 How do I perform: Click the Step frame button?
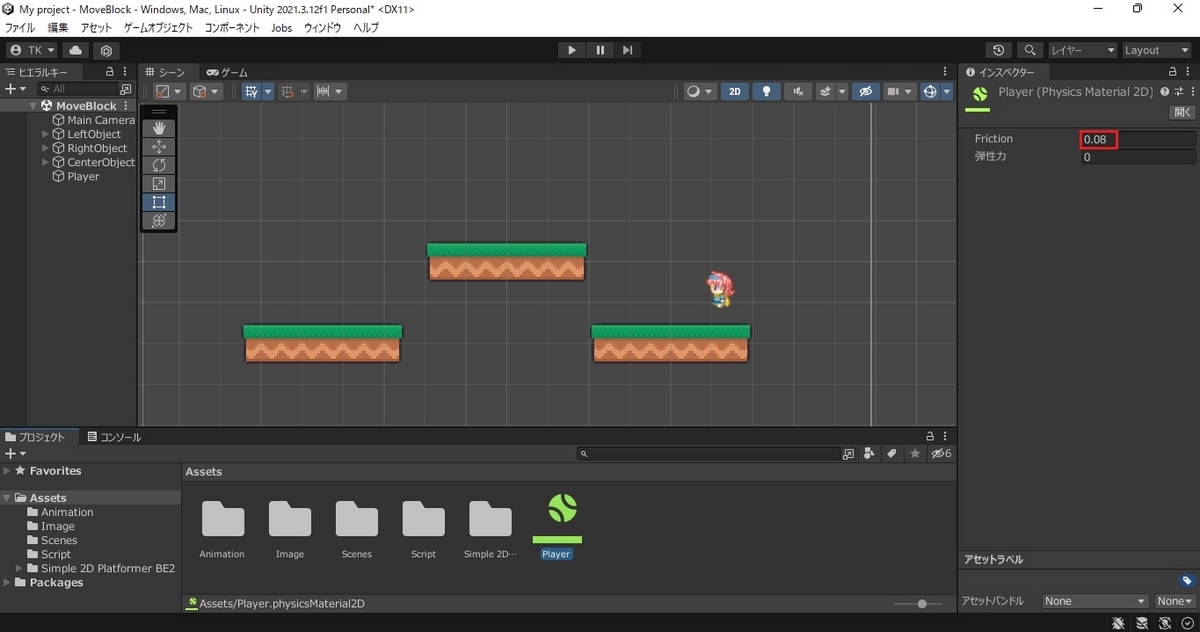coord(627,50)
